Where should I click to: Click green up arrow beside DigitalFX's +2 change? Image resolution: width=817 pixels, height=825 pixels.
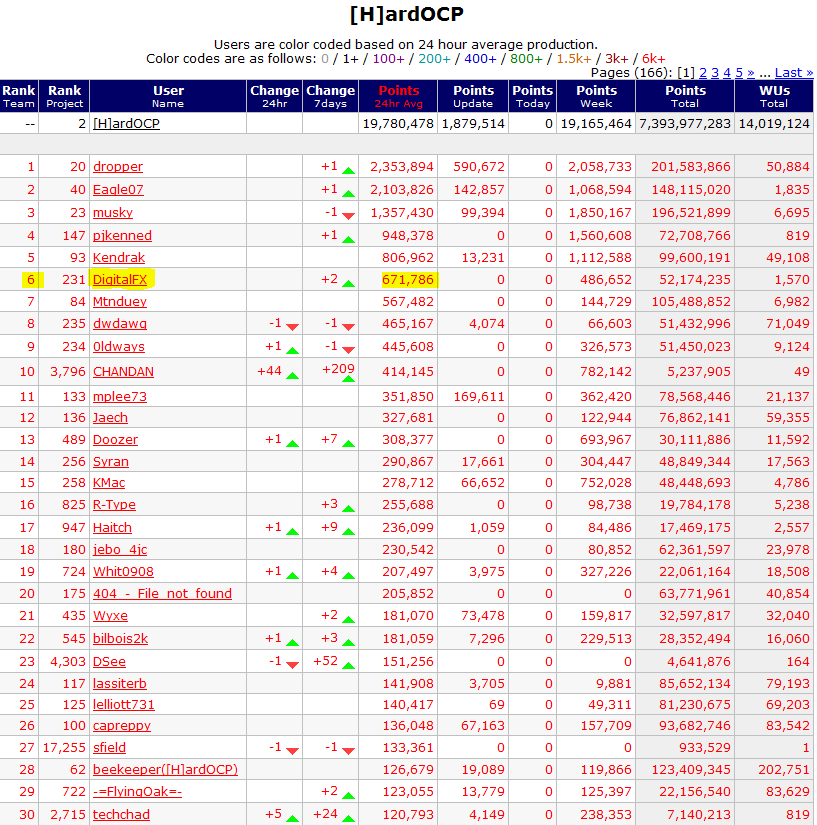(348, 284)
